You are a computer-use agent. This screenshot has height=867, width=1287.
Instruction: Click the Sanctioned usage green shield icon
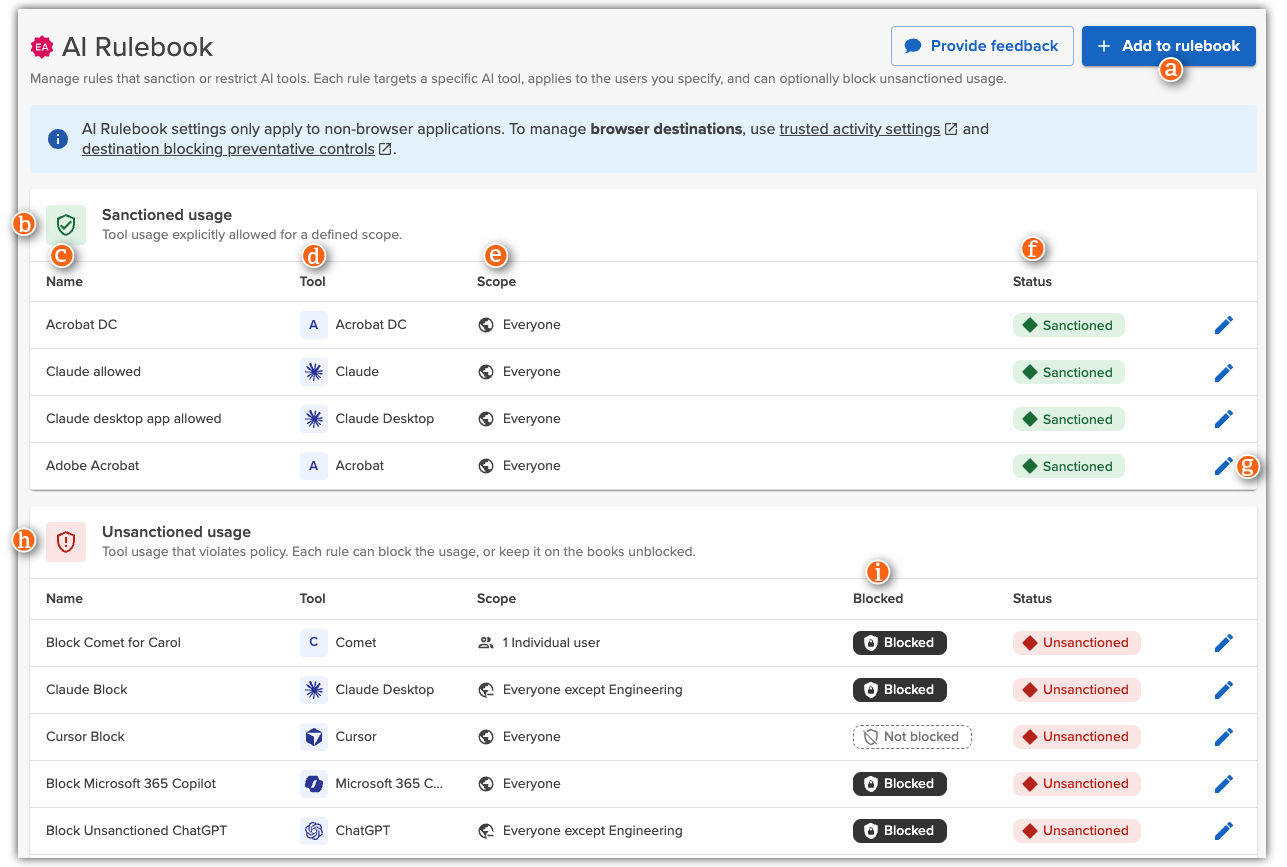[x=66, y=225]
